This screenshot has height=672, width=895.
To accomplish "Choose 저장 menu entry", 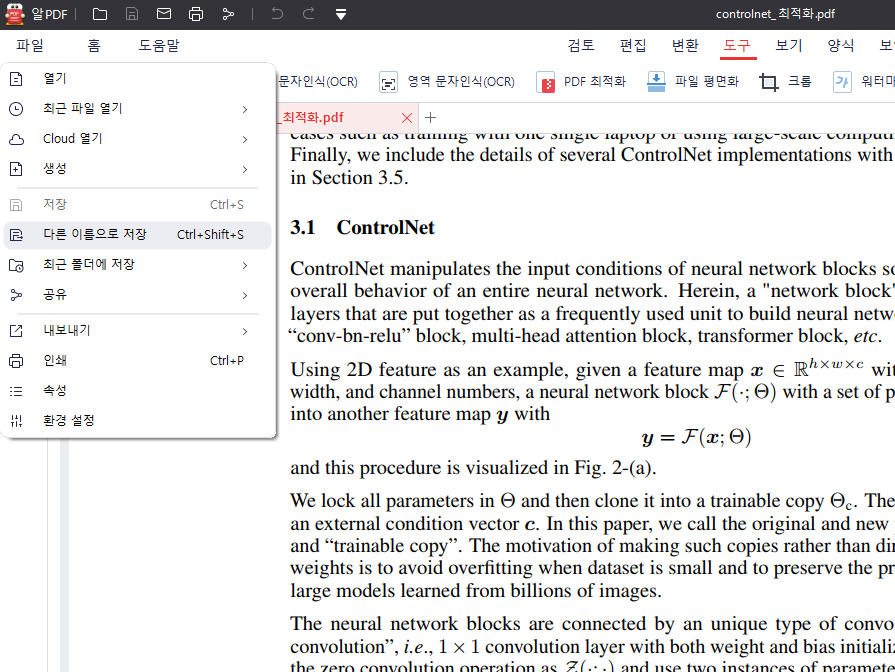I will coord(137,204).
